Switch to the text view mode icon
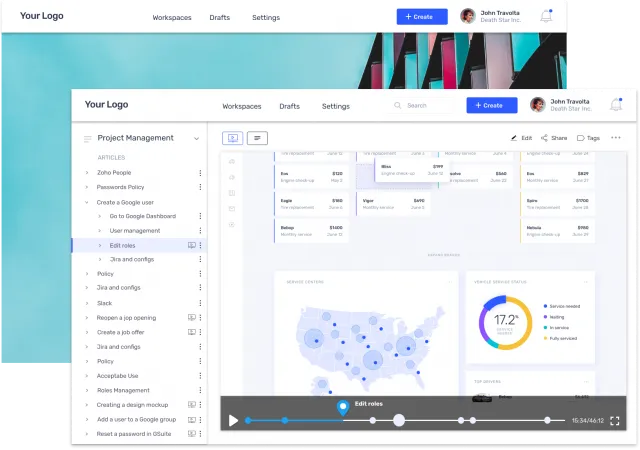This screenshot has width=640, height=450. coord(257,138)
